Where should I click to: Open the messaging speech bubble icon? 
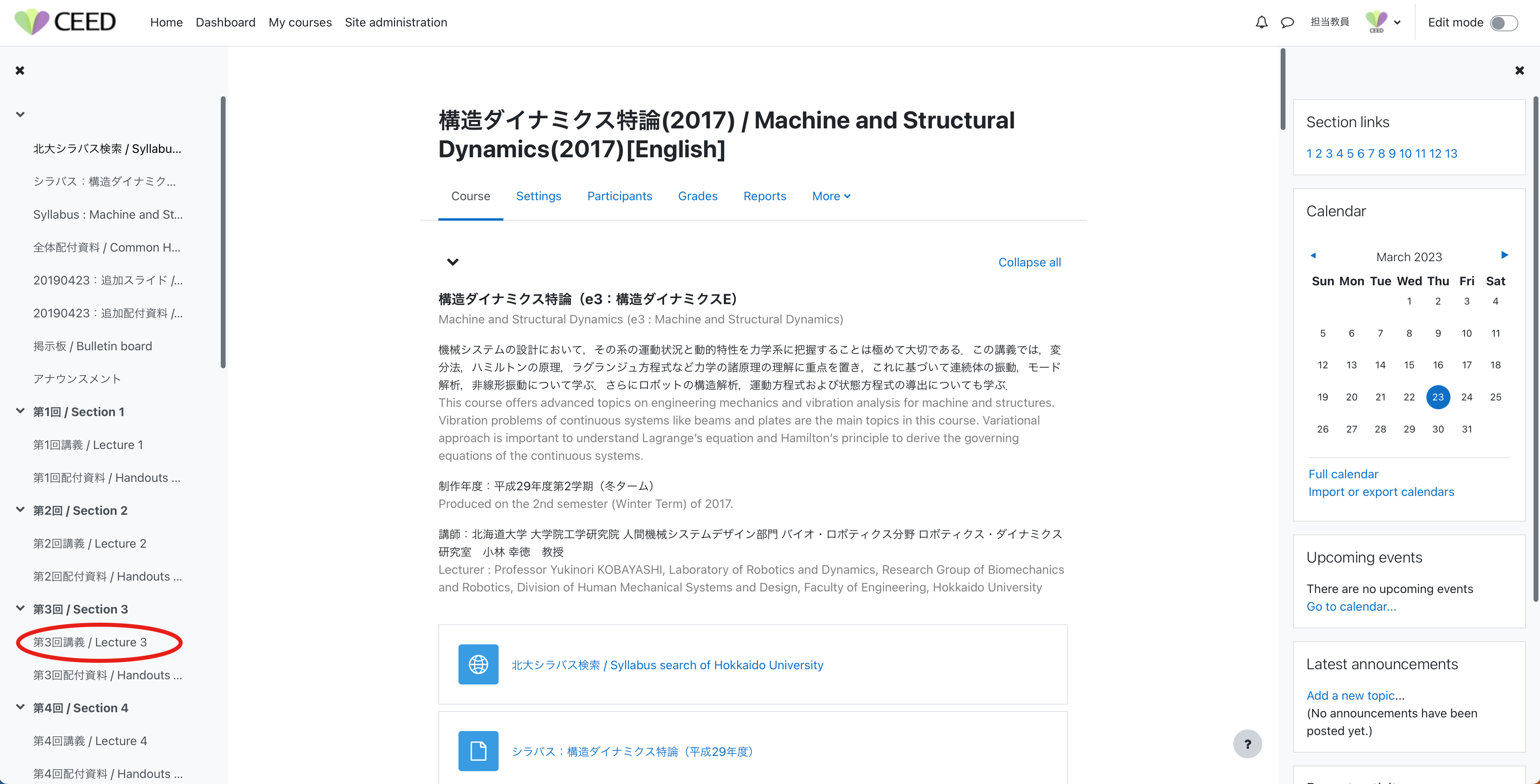1287,23
